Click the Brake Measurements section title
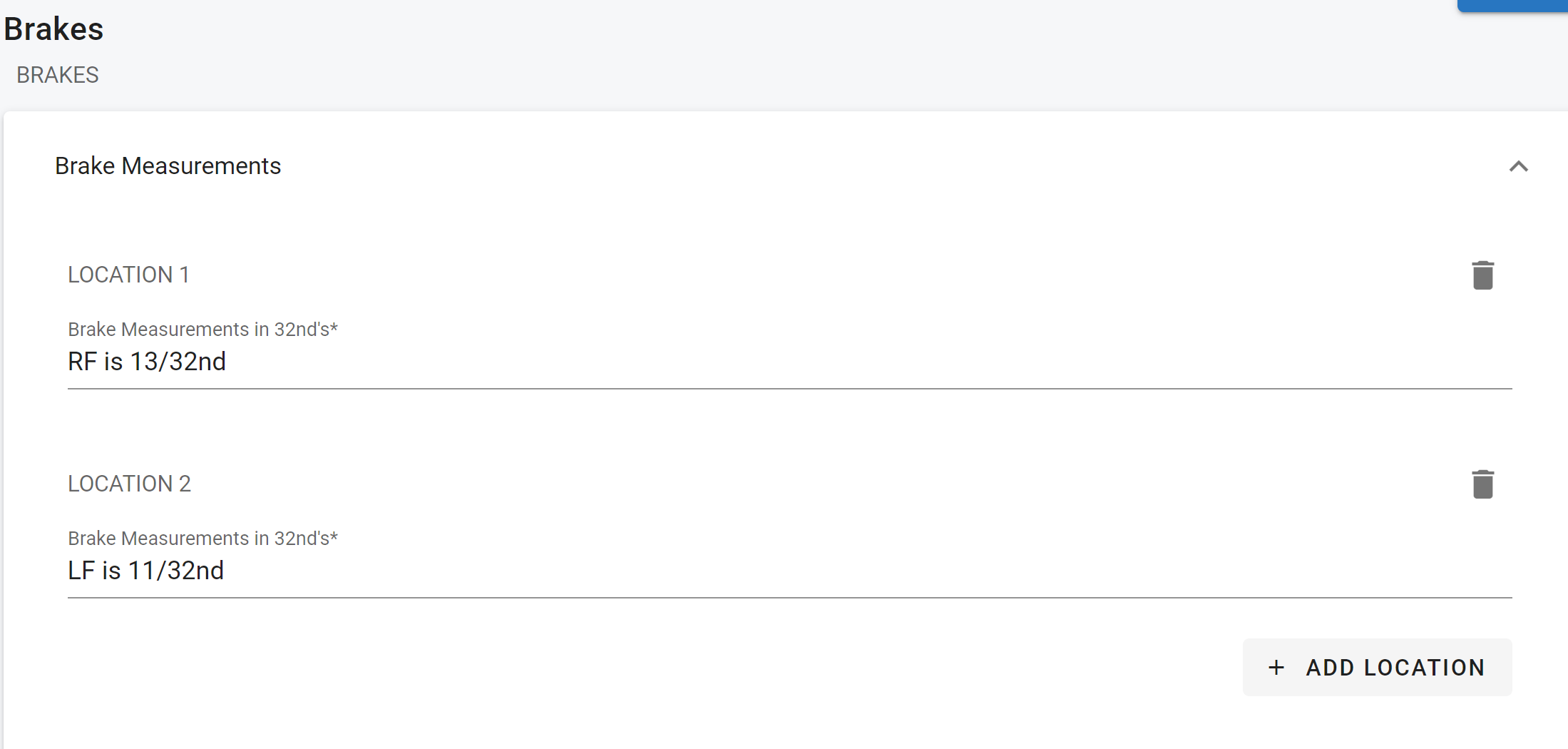 point(168,166)
